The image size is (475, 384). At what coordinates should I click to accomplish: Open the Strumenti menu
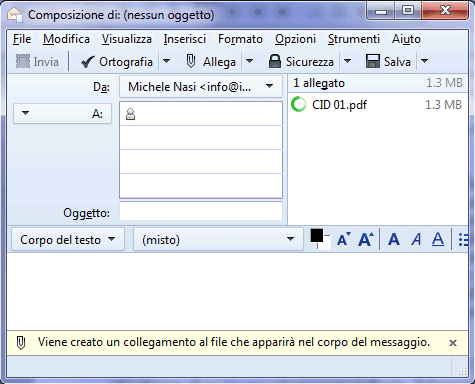(354, 39)
